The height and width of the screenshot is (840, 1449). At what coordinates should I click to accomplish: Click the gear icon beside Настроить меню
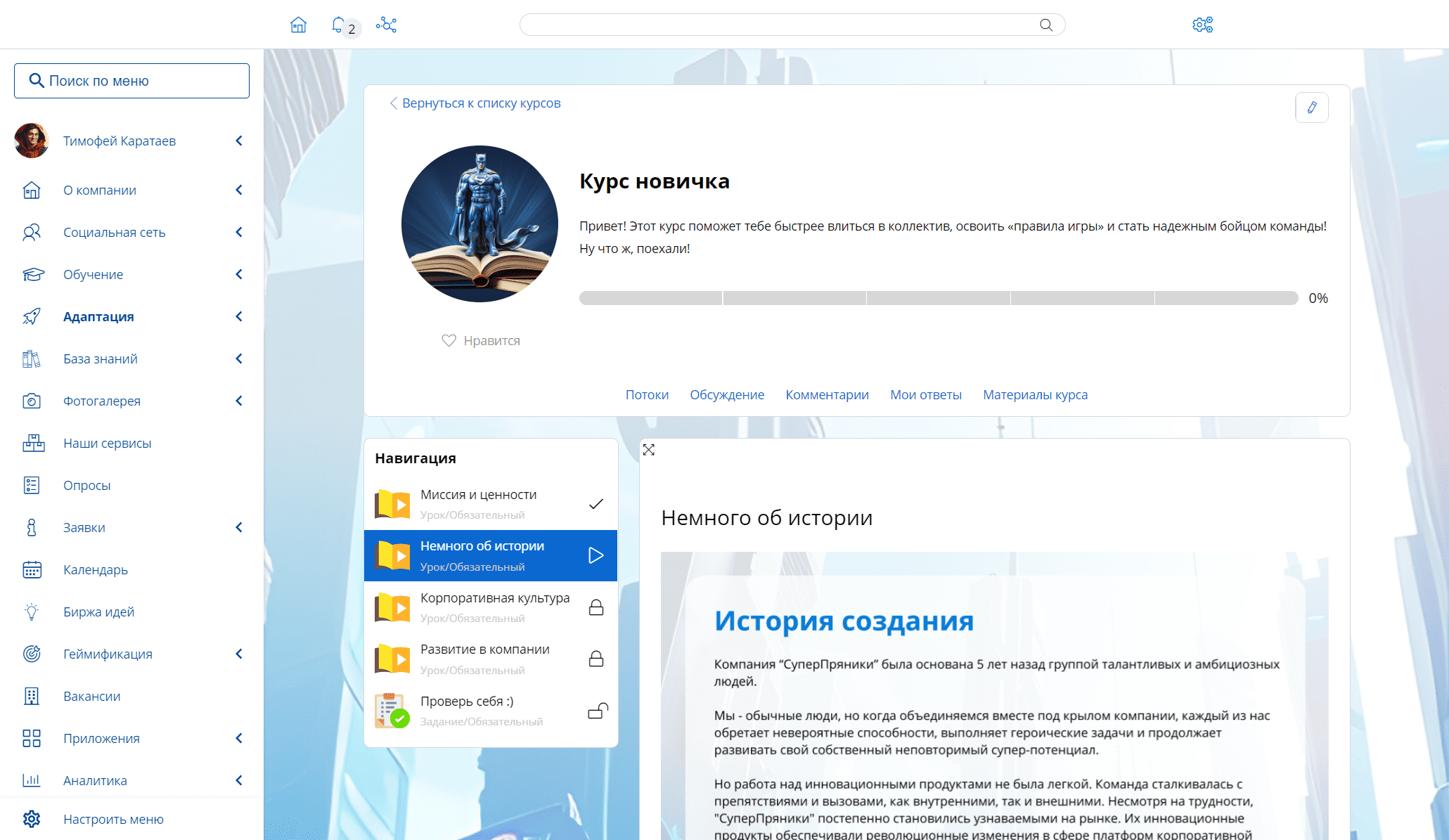[x=32, y=819]
